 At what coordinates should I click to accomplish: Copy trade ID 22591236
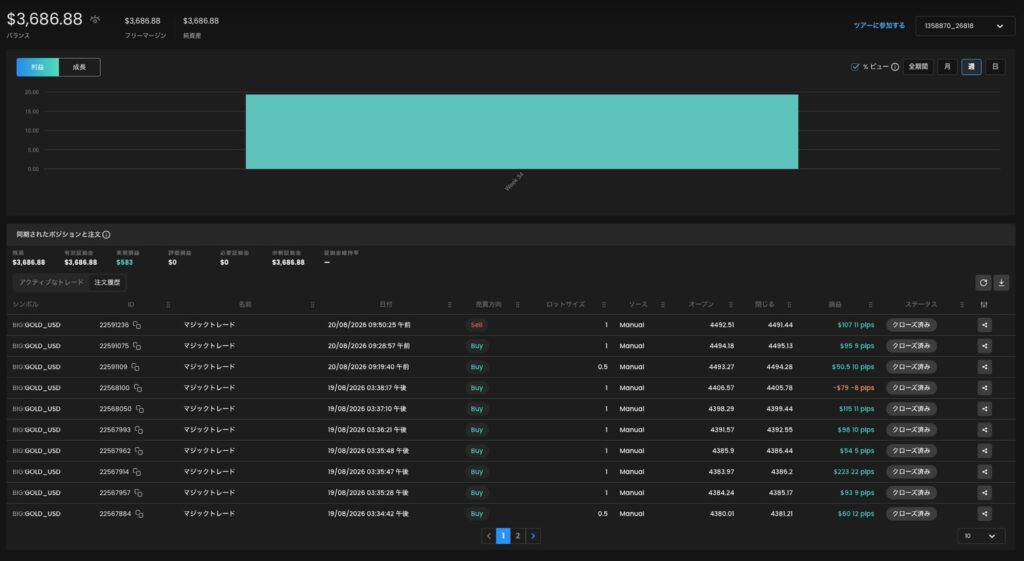[137, 325]
